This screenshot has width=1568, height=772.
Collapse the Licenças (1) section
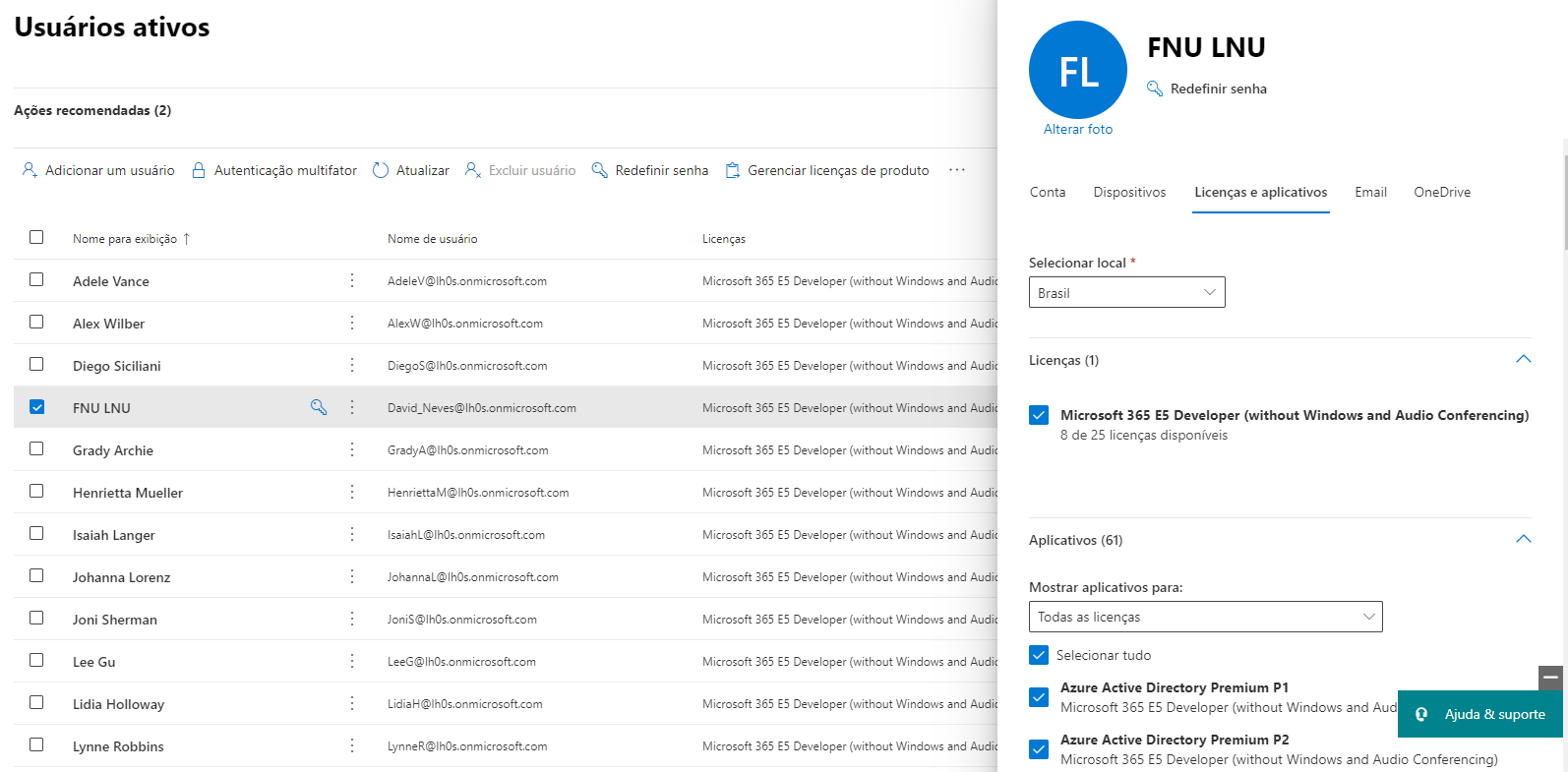[1524, 359]
